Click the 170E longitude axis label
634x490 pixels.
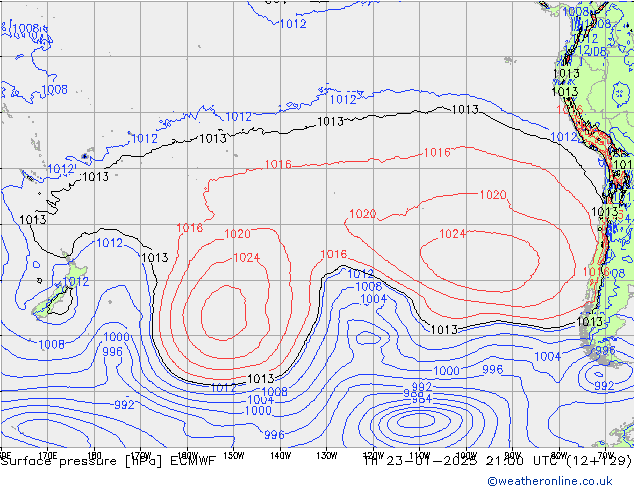(47, 455)
